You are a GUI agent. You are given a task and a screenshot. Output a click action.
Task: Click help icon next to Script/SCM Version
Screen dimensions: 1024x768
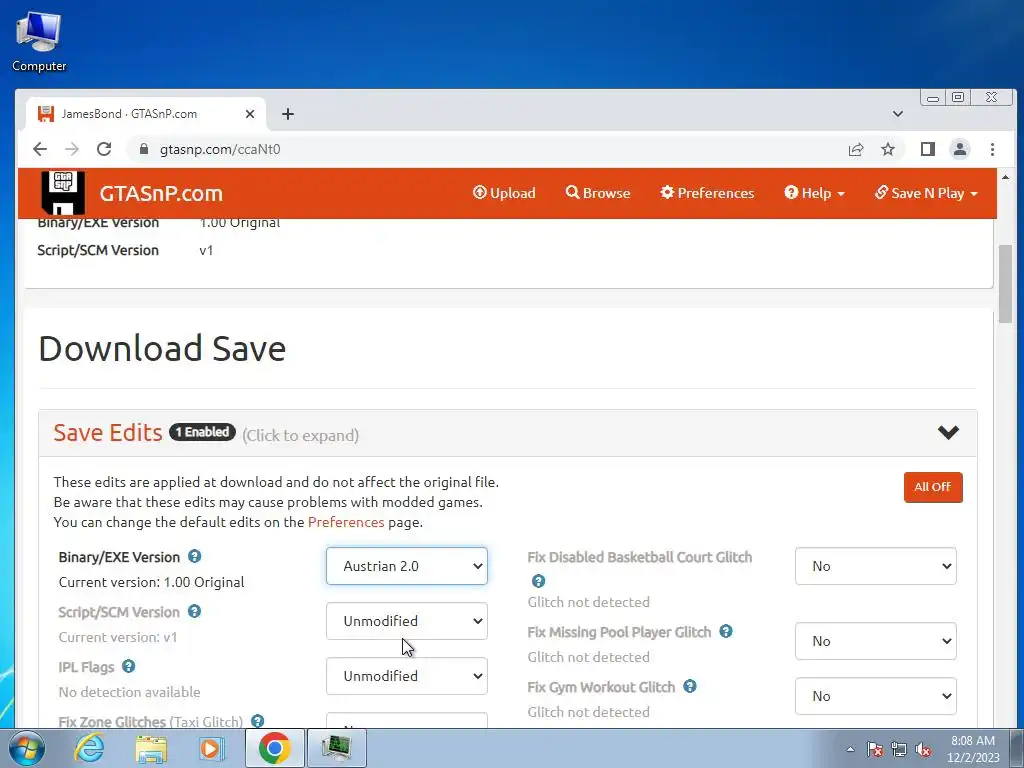195,611
